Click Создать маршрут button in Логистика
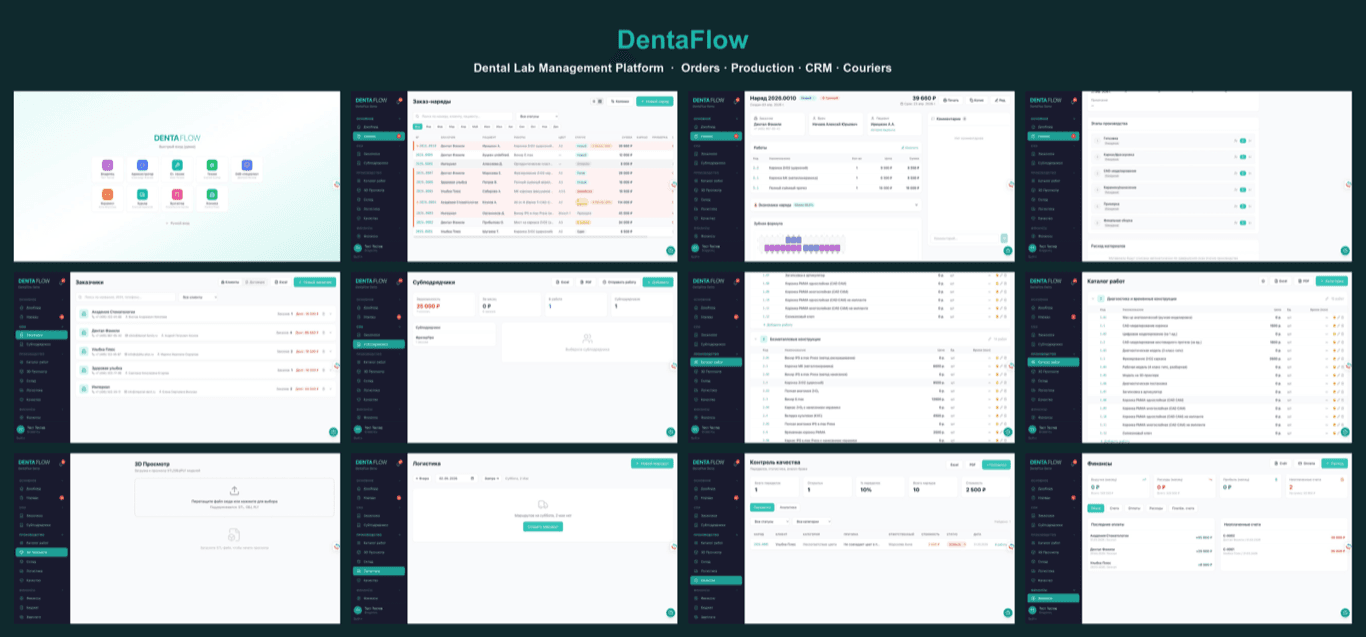The width and height of the screenshot is (1366, 637). coord(543,526)
